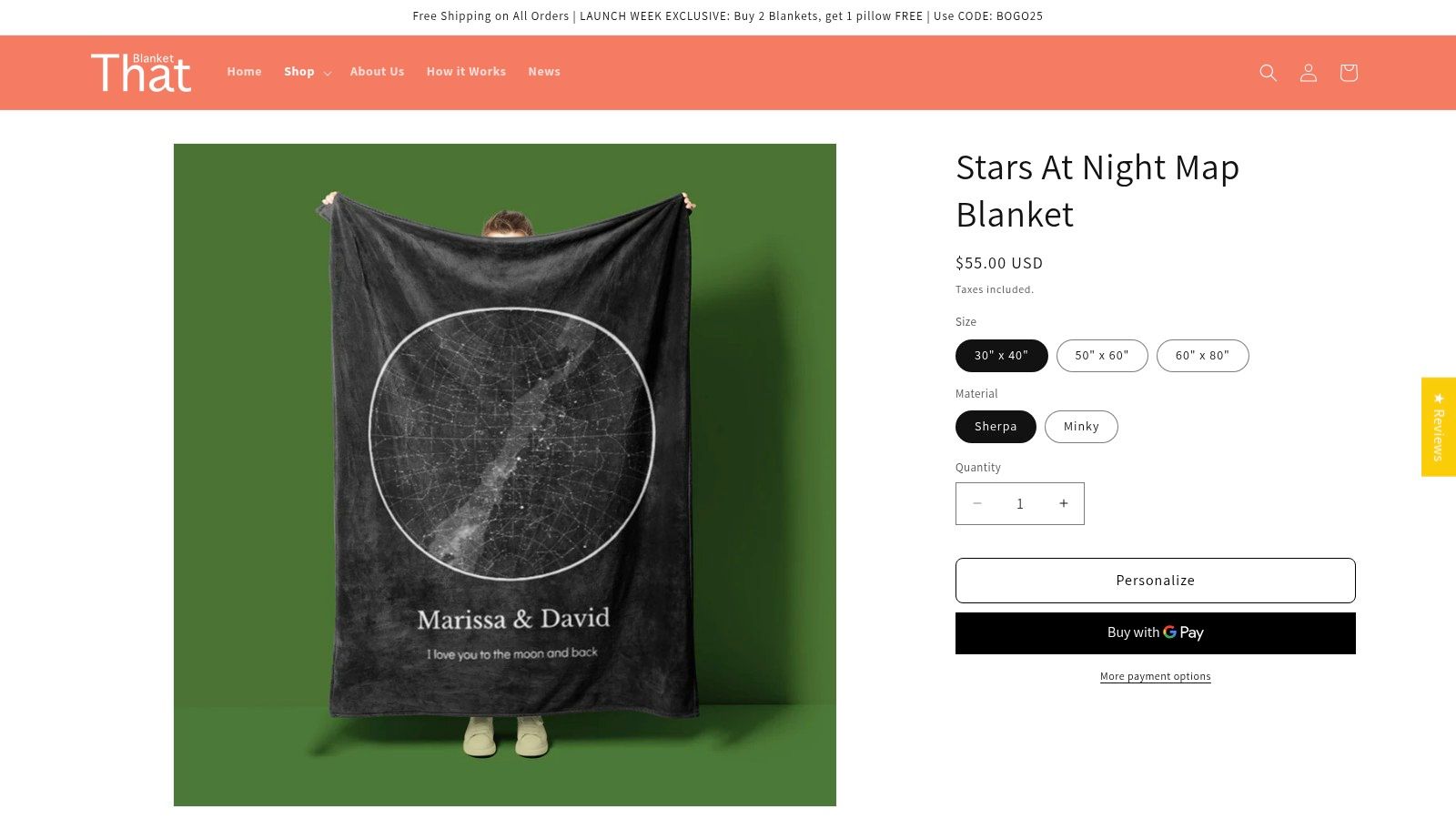Click the That Blanket logo

click(x=141, y=73)
